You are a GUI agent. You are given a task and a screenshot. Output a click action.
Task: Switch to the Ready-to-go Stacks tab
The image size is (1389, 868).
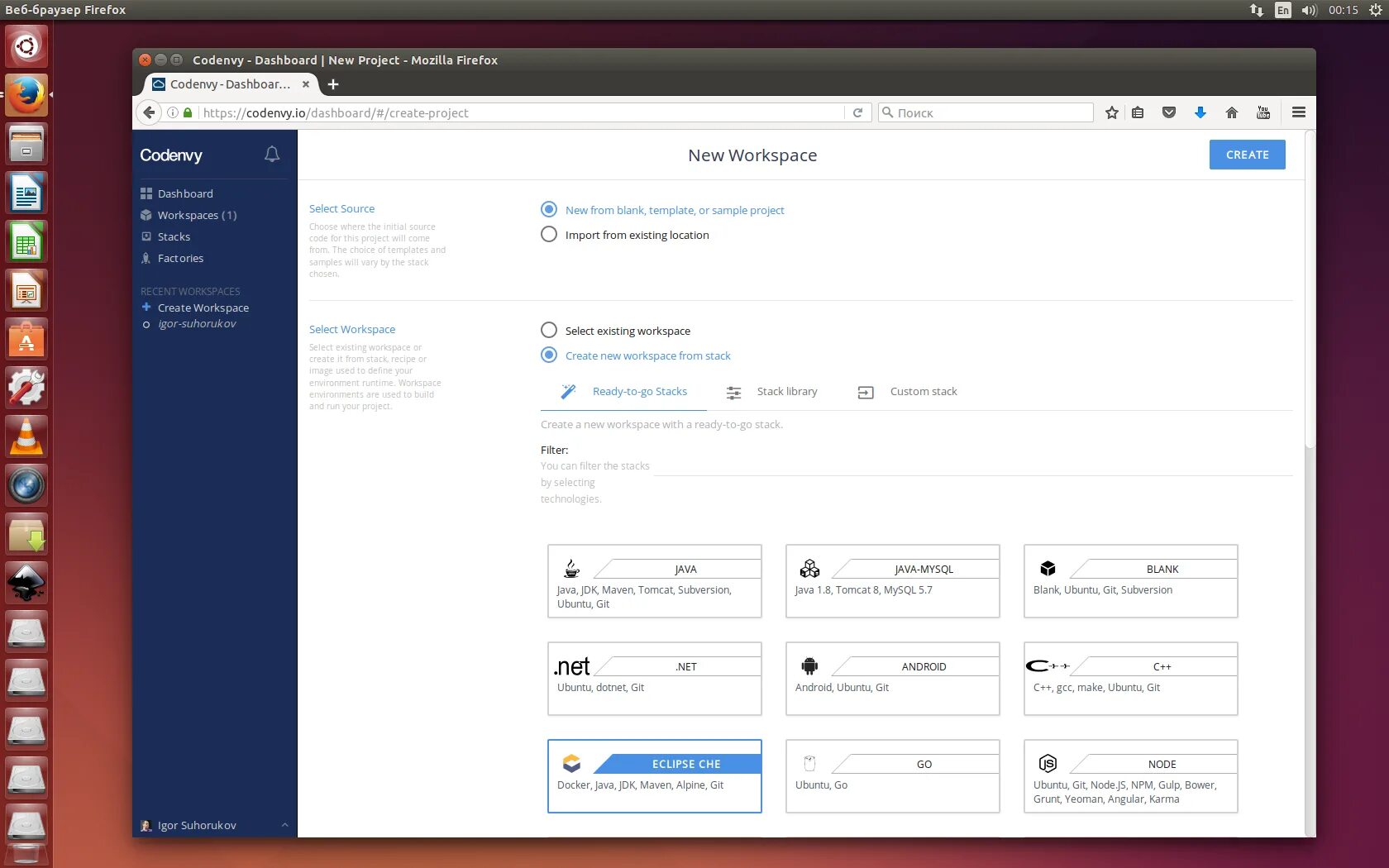coord(623,392)
